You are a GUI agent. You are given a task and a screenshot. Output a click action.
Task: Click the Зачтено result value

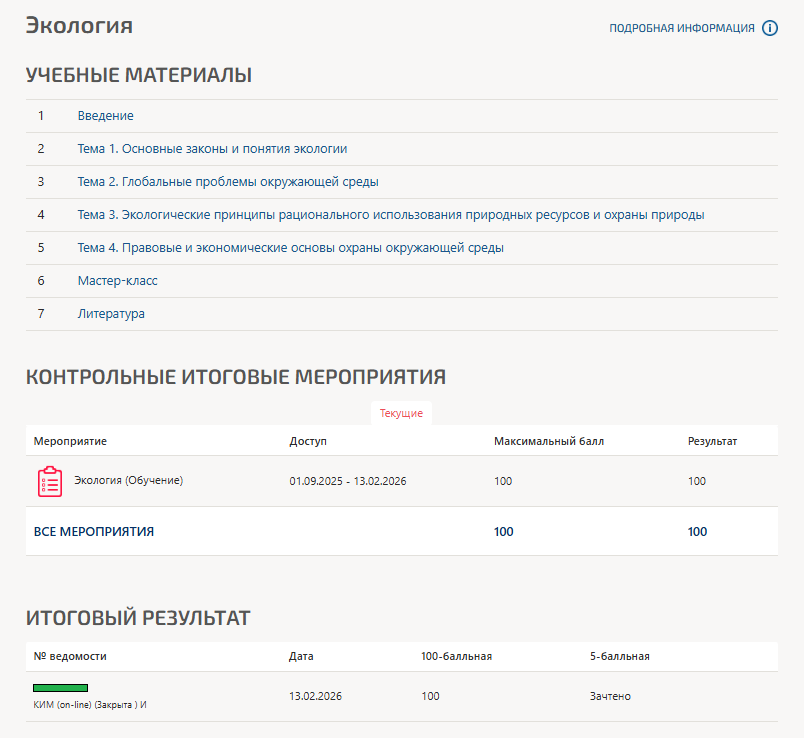[x=610, y=696]
